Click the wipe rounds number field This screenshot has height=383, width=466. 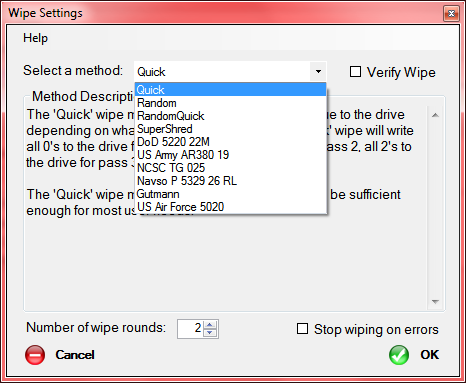coord(190,329)
